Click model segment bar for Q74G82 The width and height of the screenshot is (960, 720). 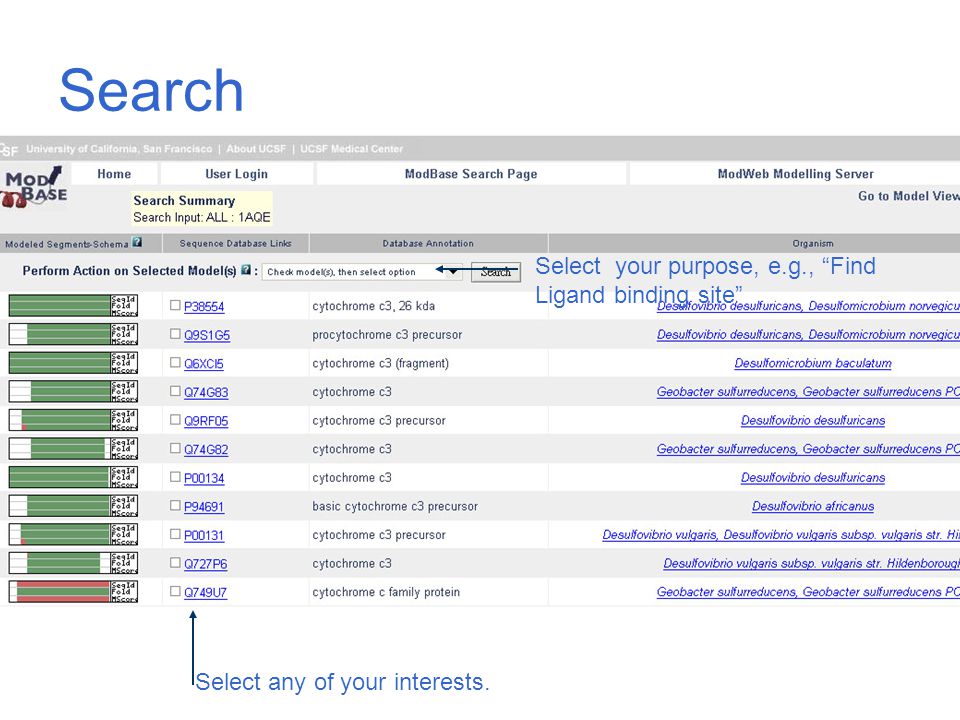tap(73, 448)
